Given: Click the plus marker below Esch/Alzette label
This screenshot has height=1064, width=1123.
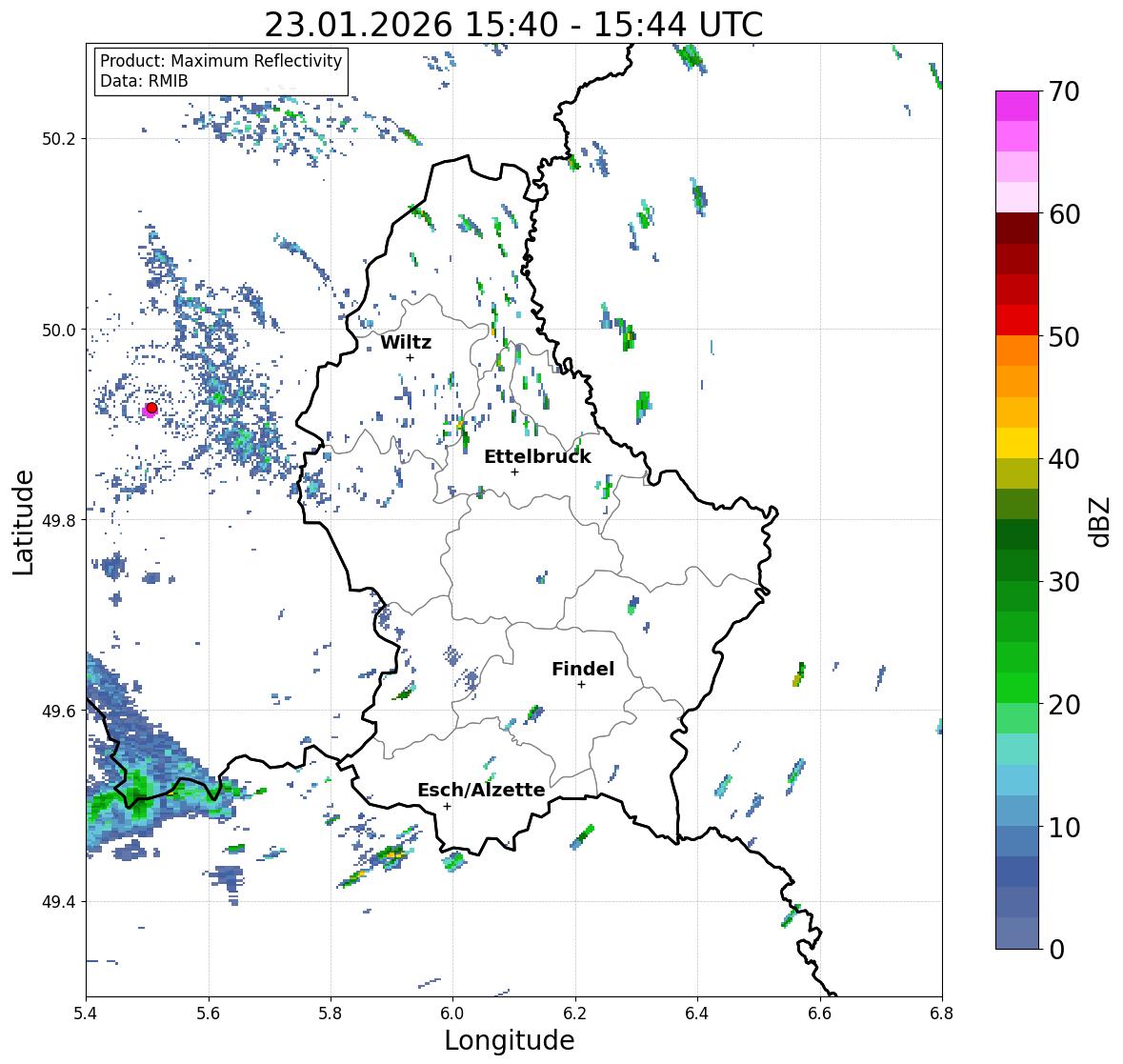Looking at the screenshot, I should (x=447, y=806).
